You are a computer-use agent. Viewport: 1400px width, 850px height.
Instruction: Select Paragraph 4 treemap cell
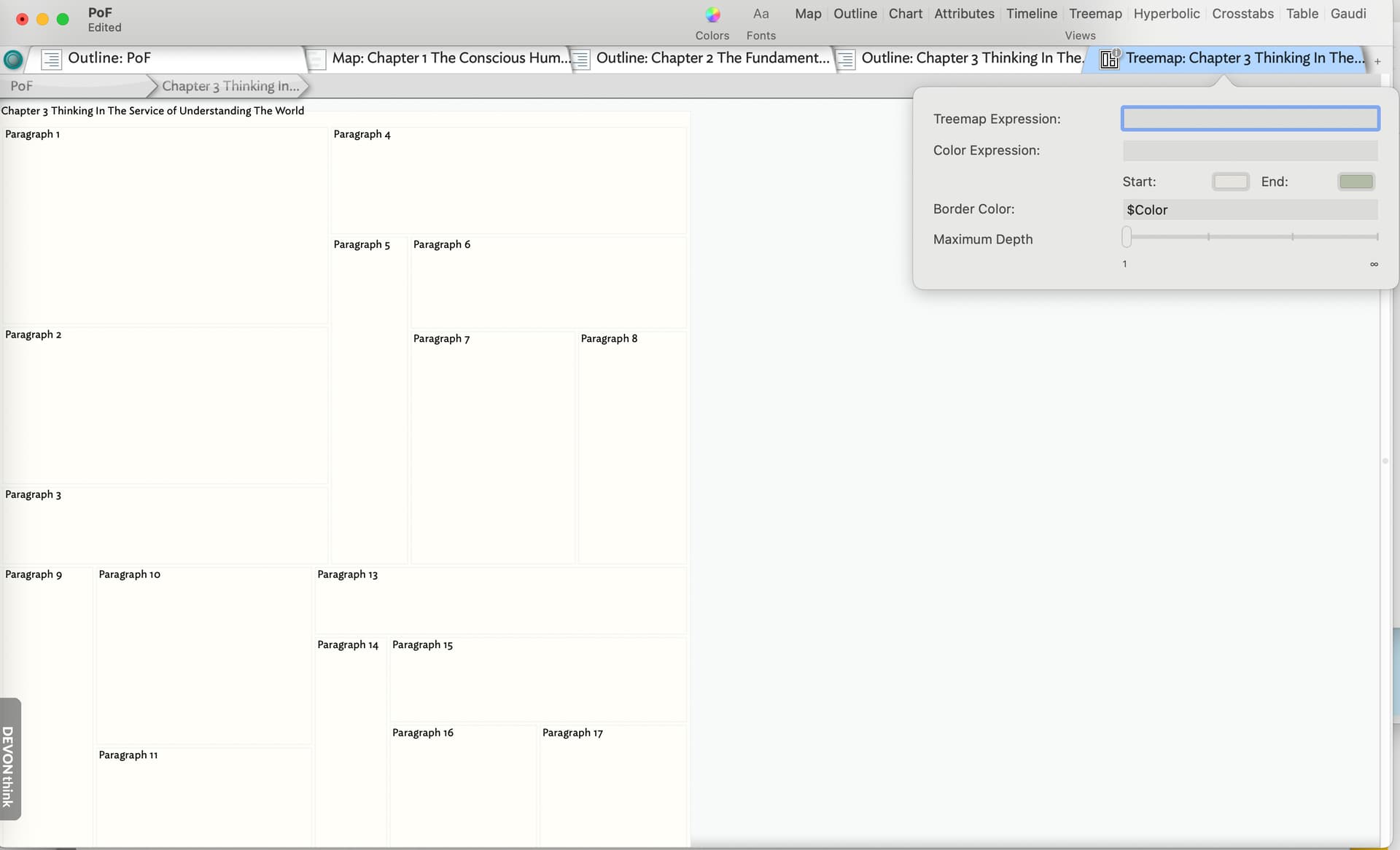509,180
